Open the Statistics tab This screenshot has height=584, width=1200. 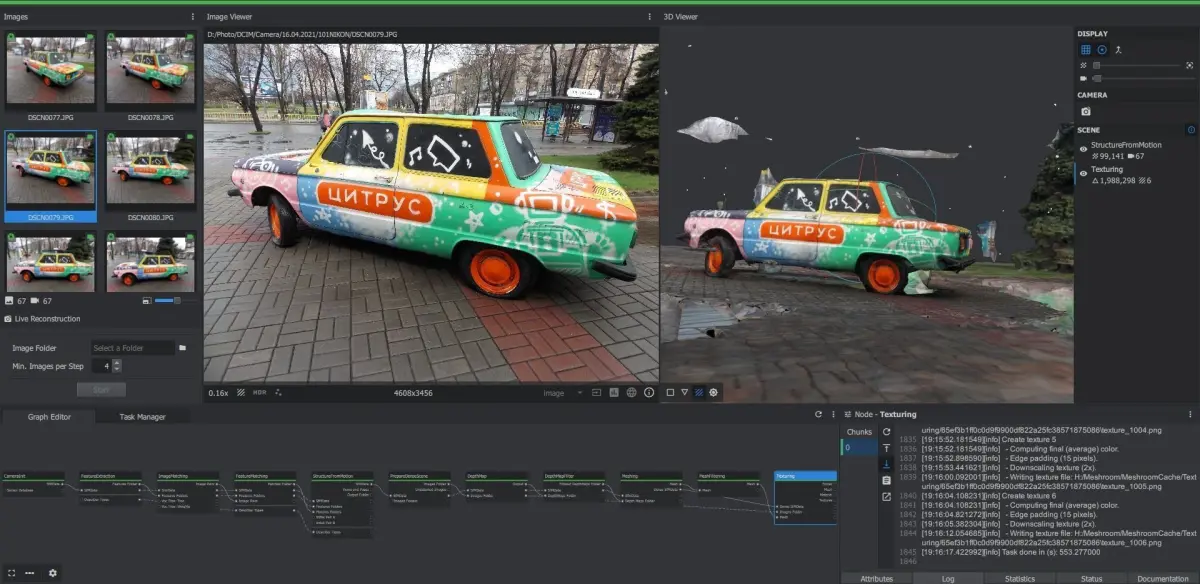1019,578
